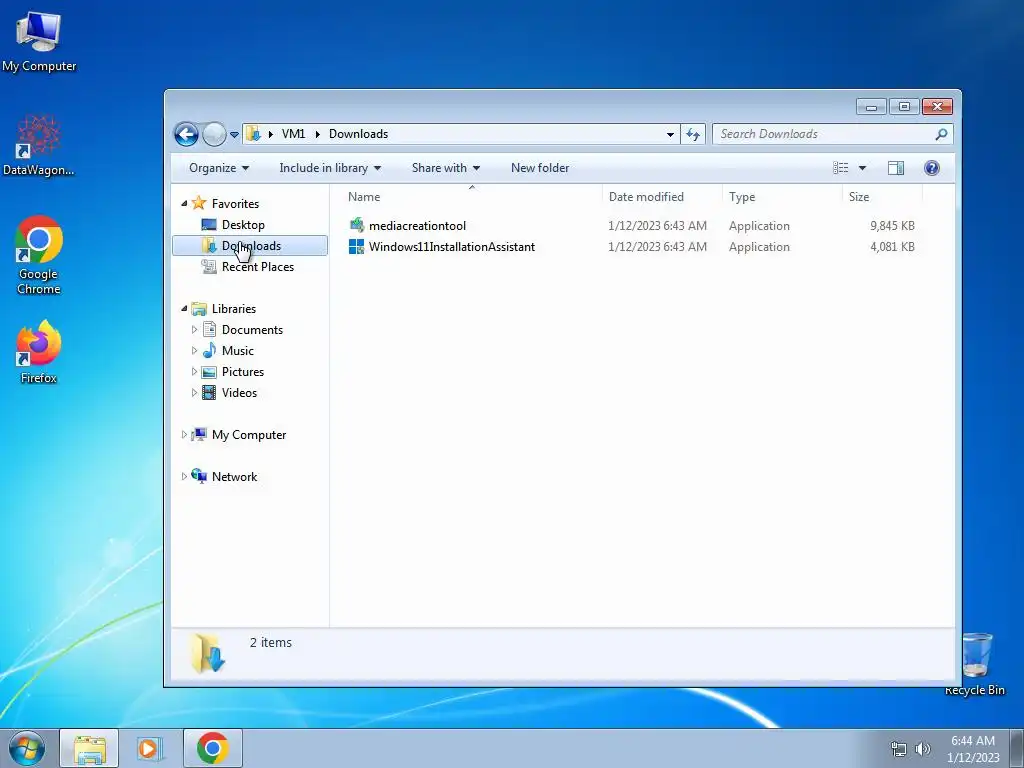This screenshot has height=768, width=1024.
Task: Select the mediacreationtool file icon
Action: 357,225
